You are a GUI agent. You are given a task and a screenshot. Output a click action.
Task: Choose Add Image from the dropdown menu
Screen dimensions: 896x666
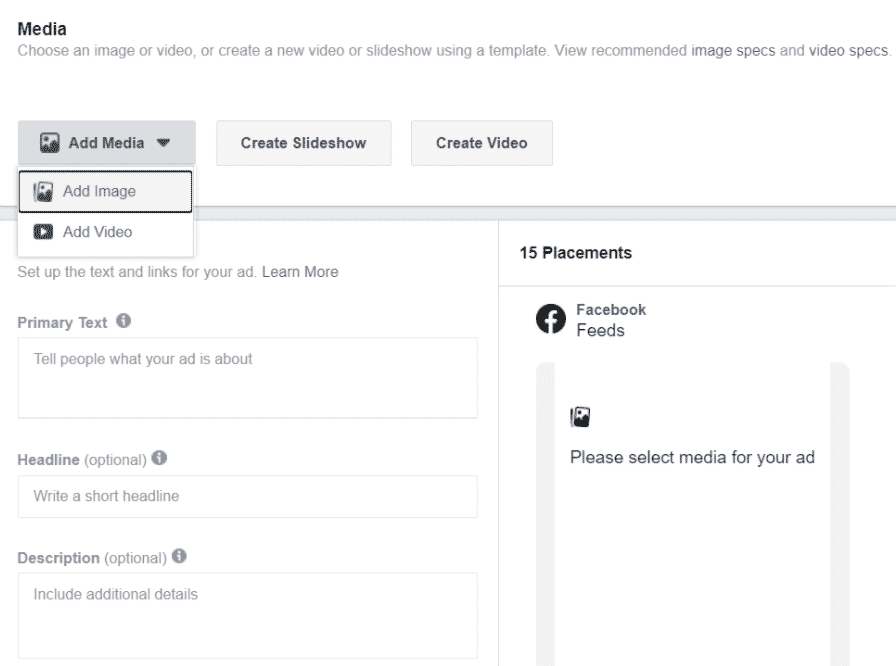click(x=105, y=191)
